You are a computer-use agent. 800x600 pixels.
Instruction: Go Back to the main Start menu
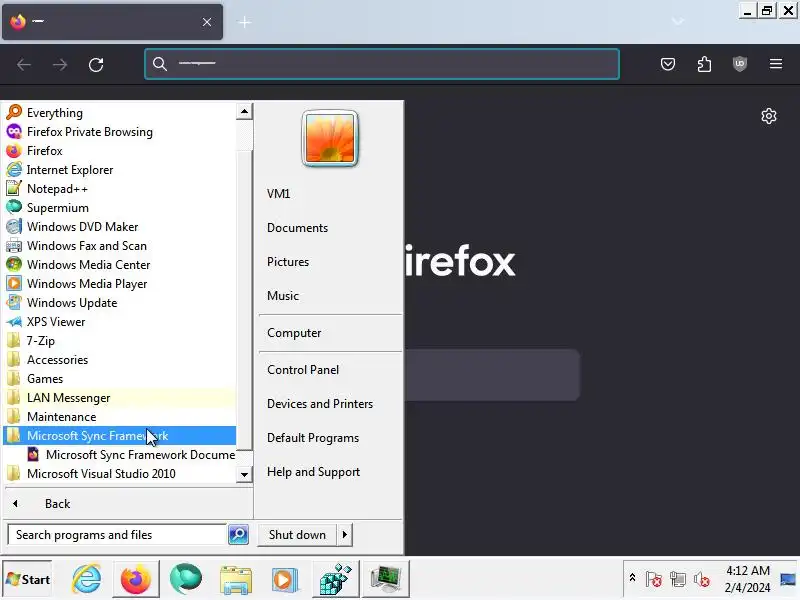click(x=128, y=504)
